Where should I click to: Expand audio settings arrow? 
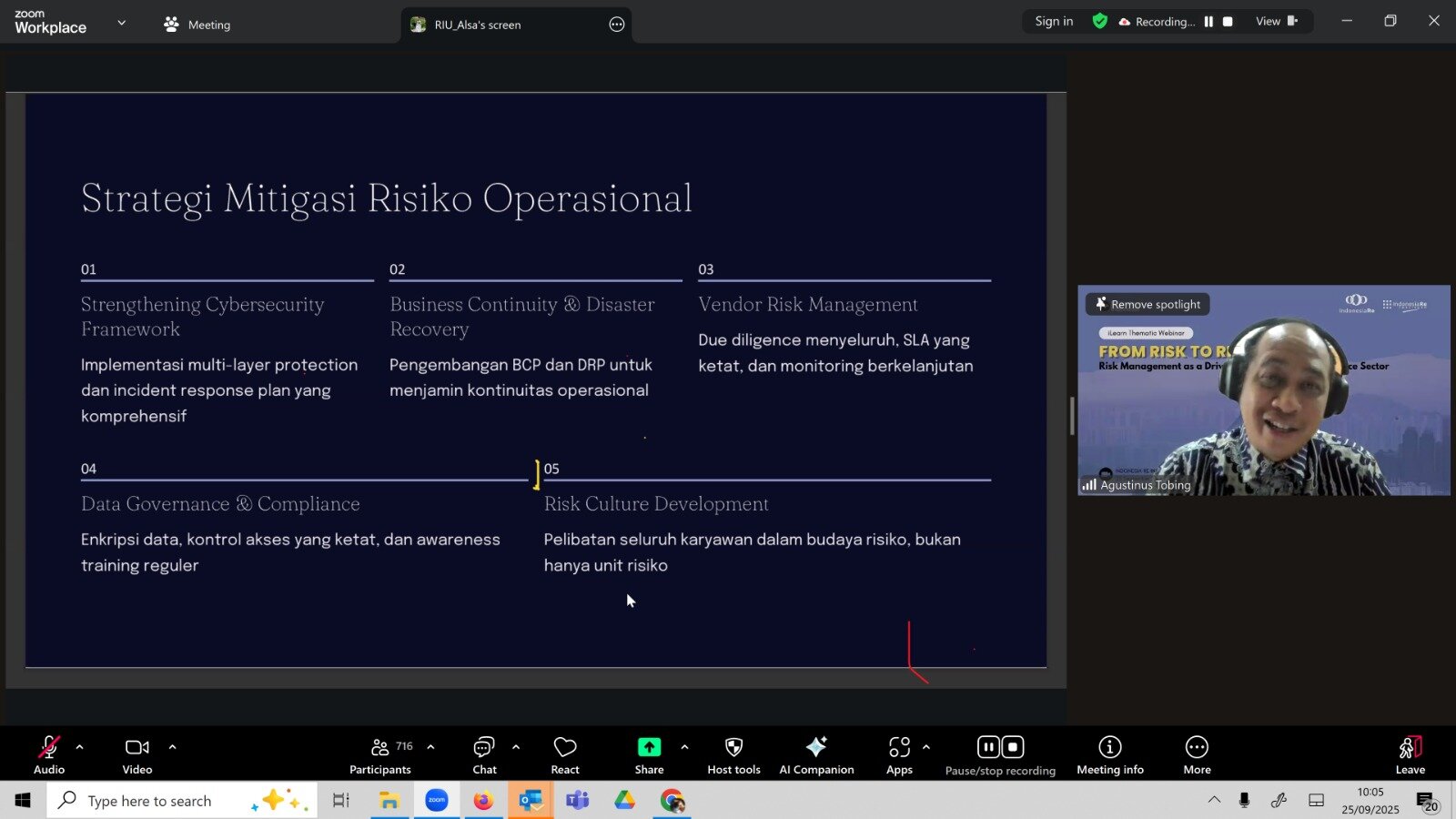click(80, 747)
